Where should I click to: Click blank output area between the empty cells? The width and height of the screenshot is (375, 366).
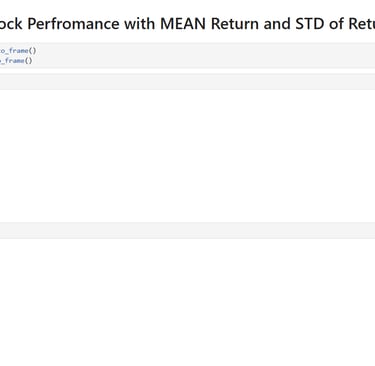187,156
